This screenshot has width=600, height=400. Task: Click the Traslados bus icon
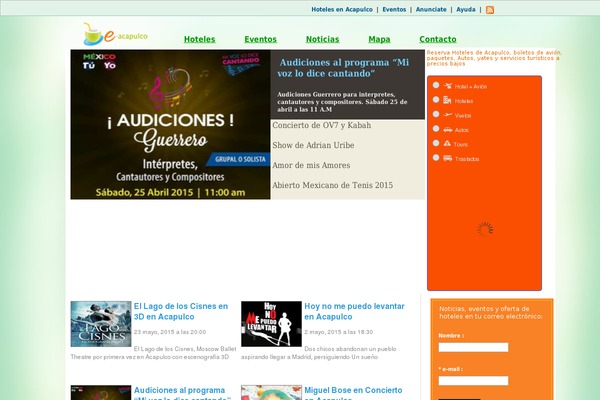pyautogui.click(x=448, y=158)
